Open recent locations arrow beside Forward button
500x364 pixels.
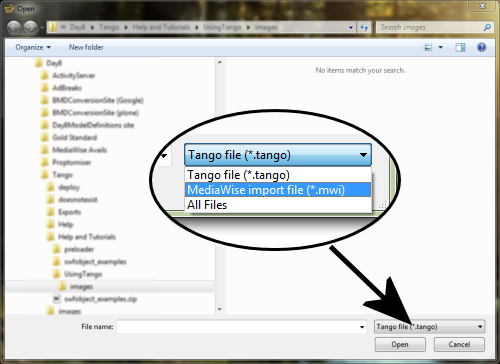[x=42, y=28]
